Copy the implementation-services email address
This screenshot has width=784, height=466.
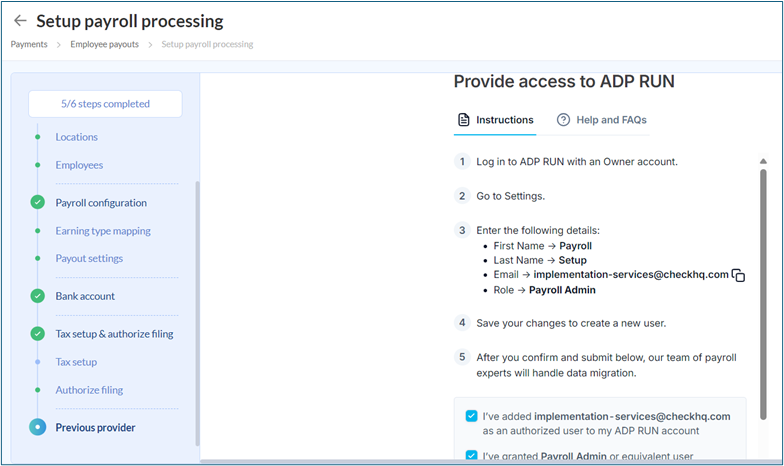738,275
